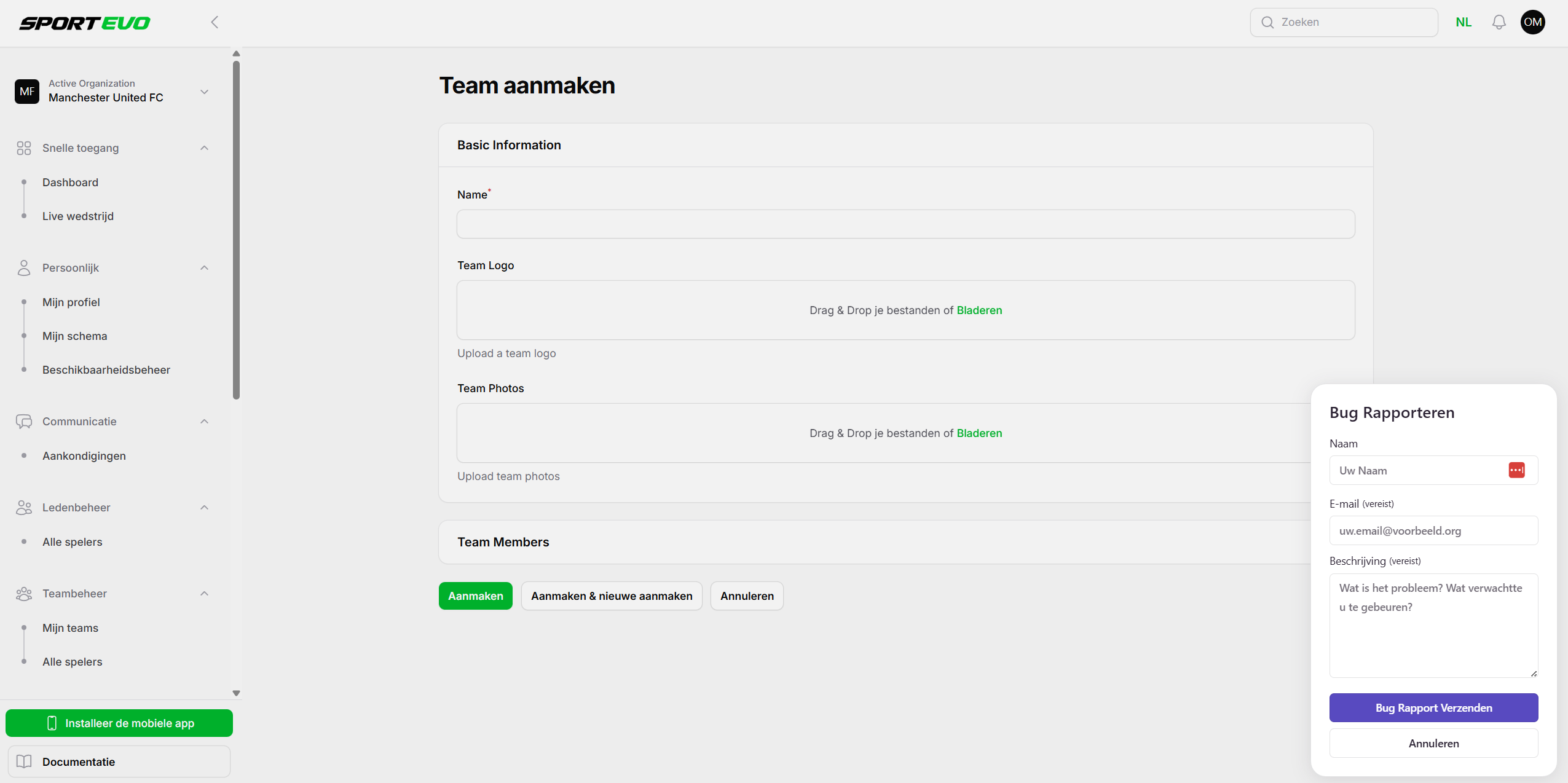This screenshot has width=1568, height=783.
Task: Collapse the Snelle toegang section
Action: tap(205, 148)
